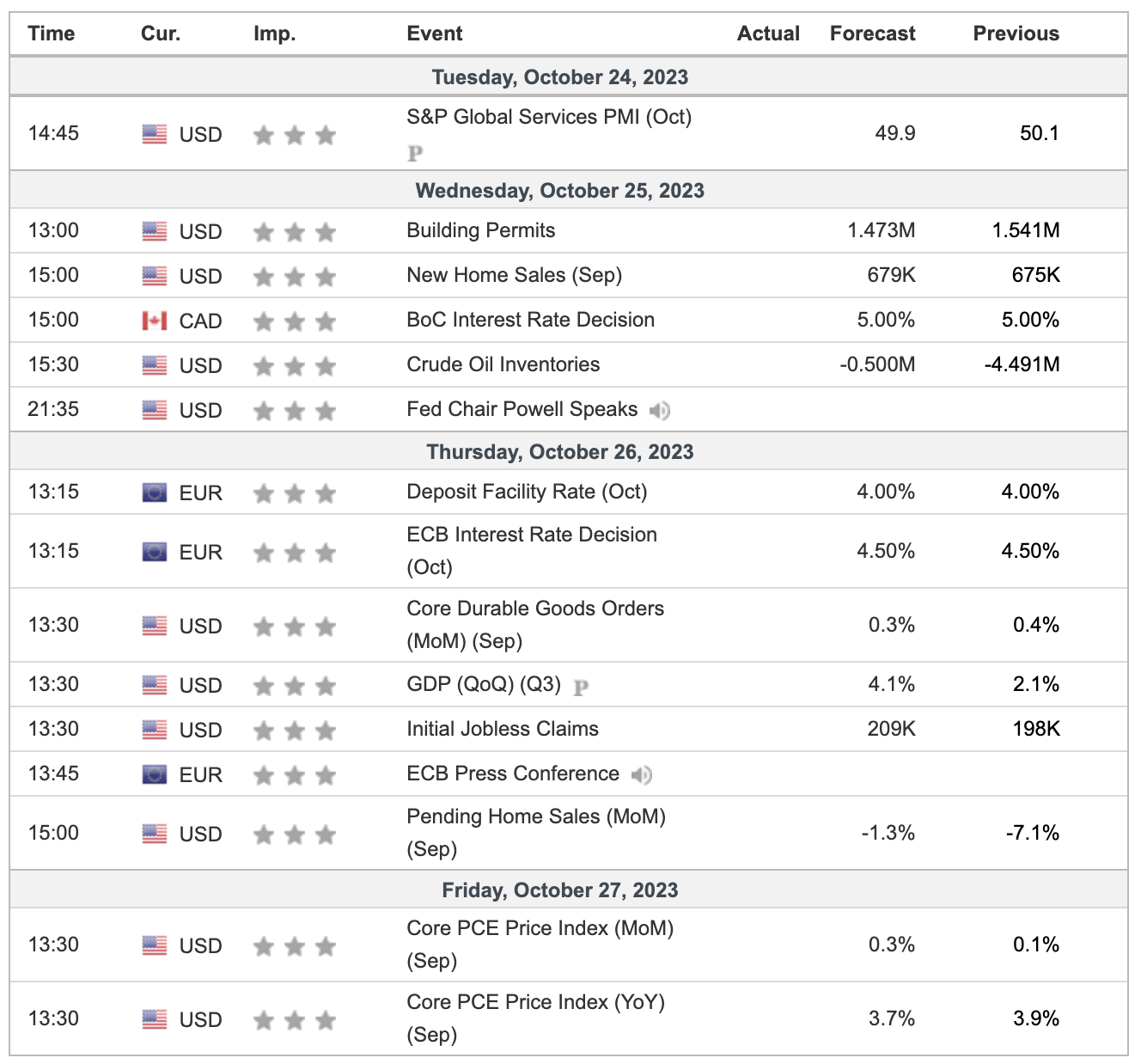1141x1064 pixels.
Task: Click the preliminary P icon beside GDP (QoQ) (Q3)
Action: [x=581, y=687]
